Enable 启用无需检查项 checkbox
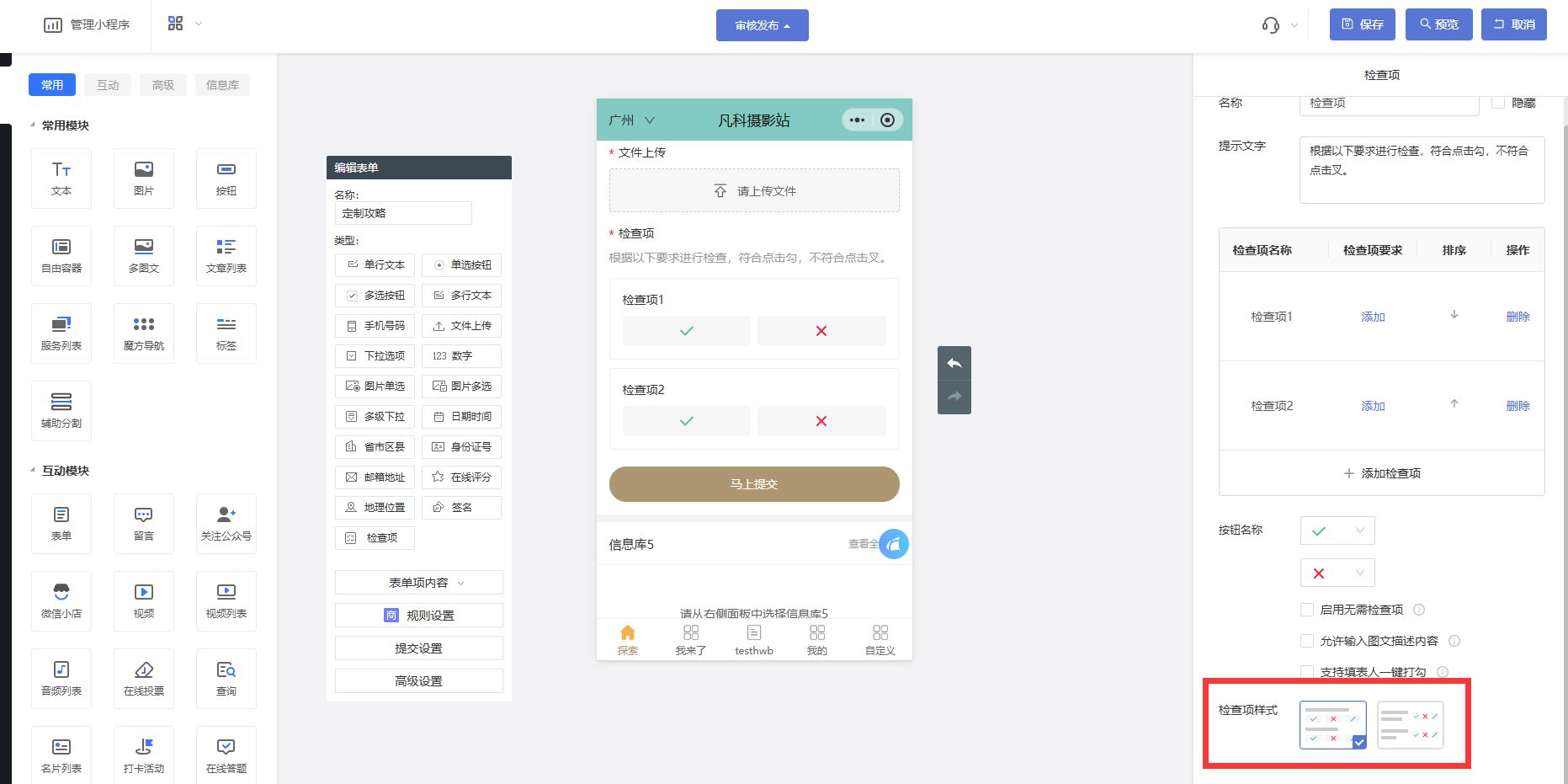 pos(1307,610)
